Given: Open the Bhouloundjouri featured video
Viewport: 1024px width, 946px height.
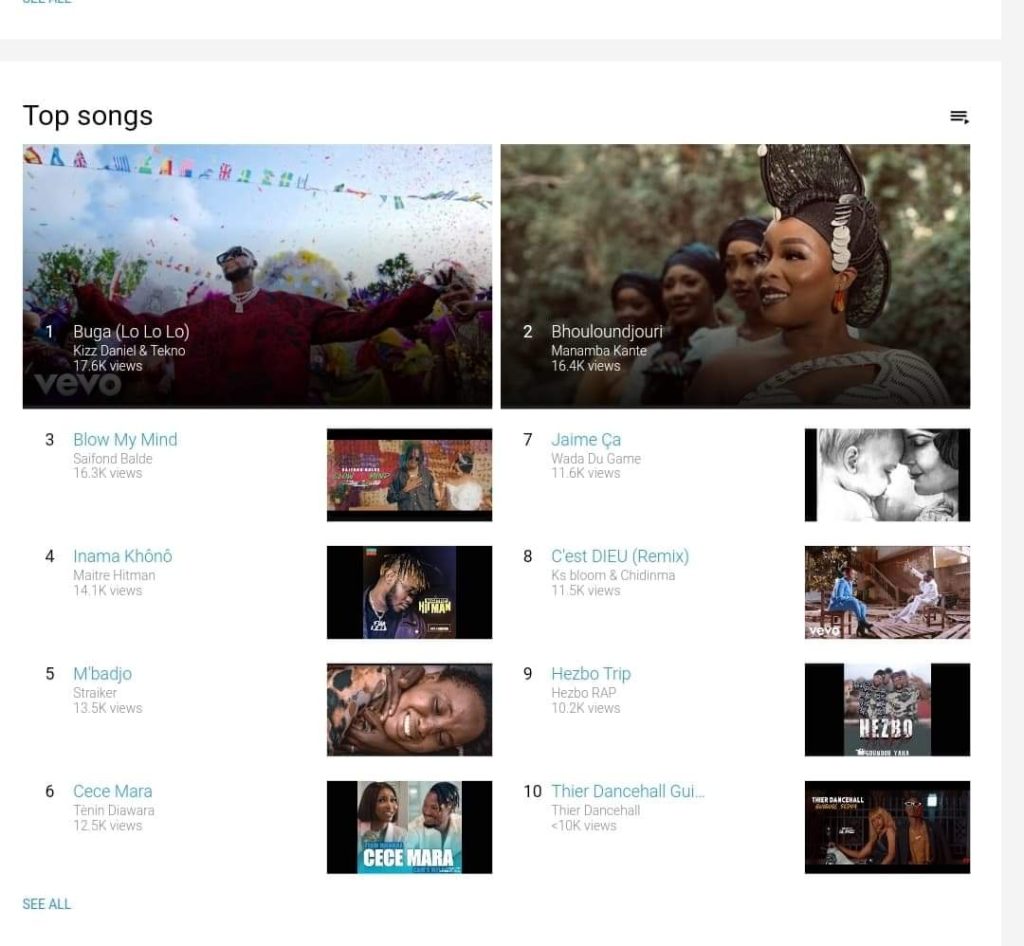Looking at the screenshot, I should pos(735,276).
